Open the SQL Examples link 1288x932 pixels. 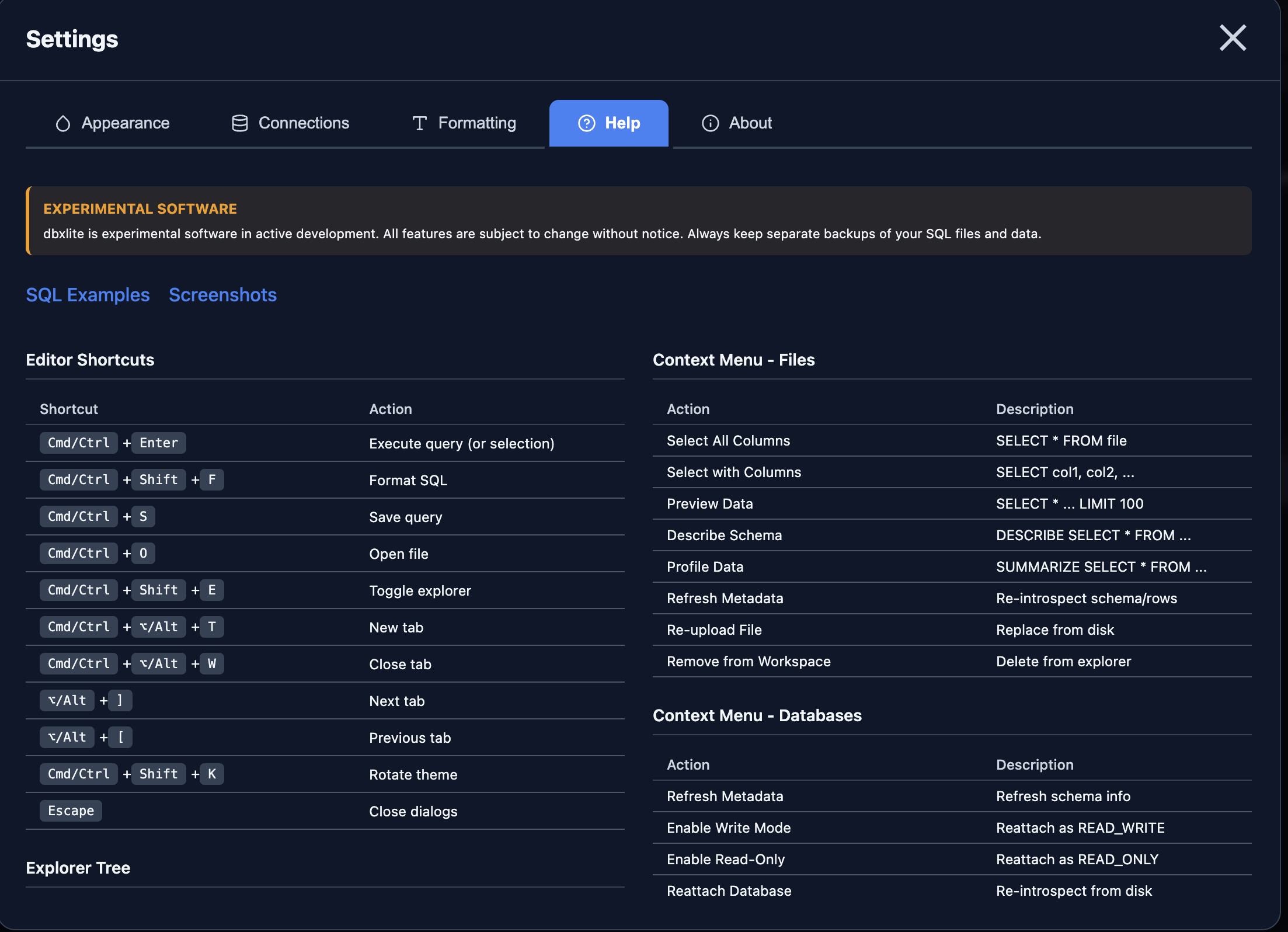tap(88, 295)
